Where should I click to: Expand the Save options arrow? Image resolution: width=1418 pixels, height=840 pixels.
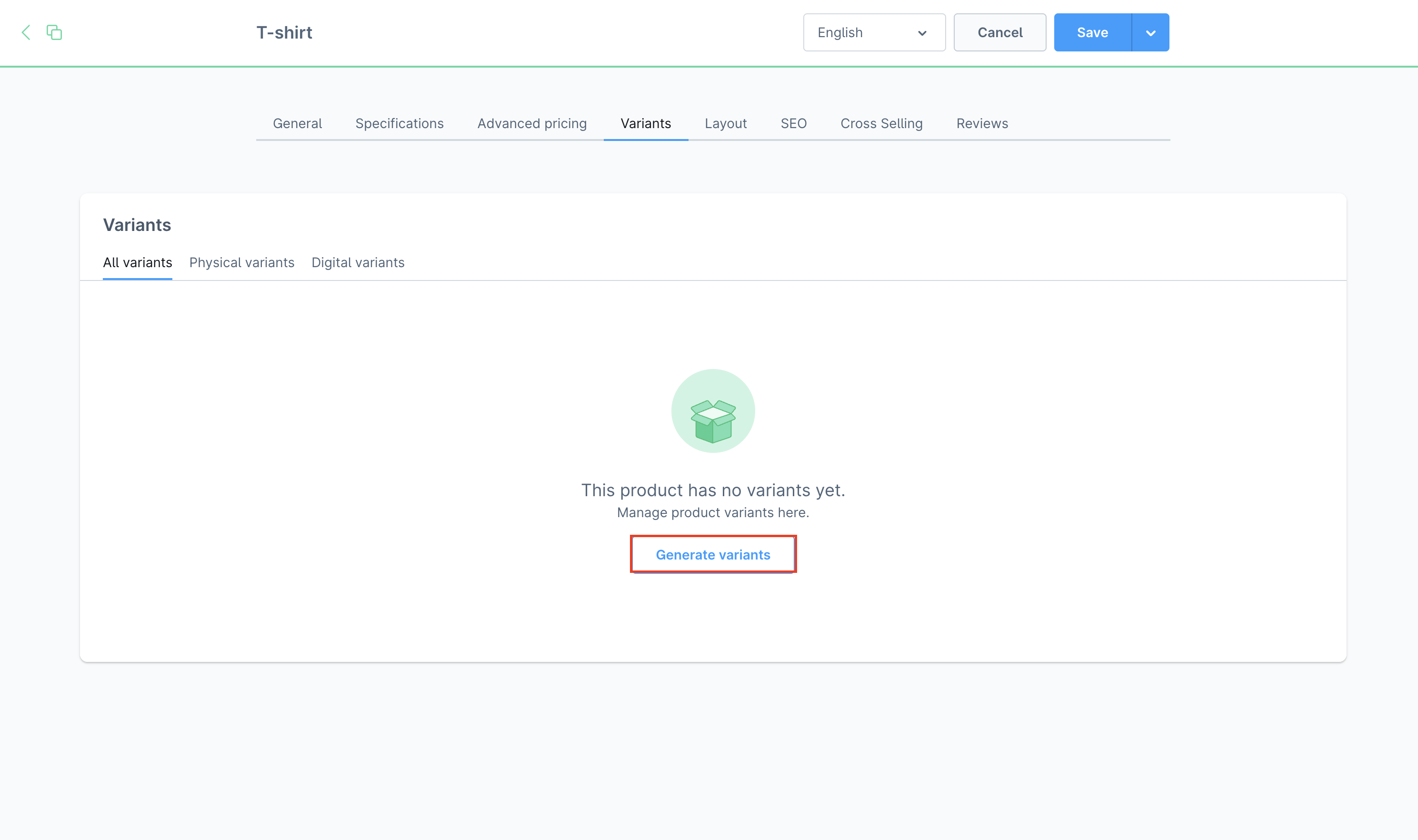1150,32
